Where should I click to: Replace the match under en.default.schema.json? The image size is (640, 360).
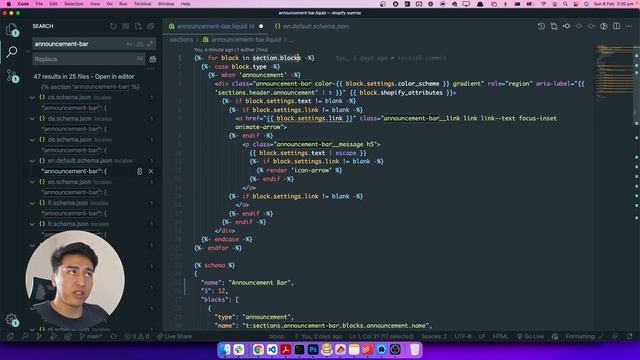pos(140,171)
